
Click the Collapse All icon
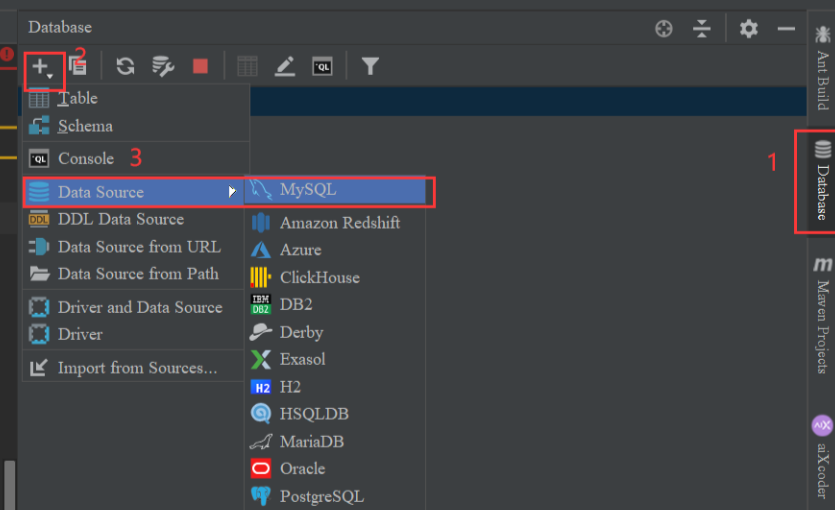click(702, 28)
